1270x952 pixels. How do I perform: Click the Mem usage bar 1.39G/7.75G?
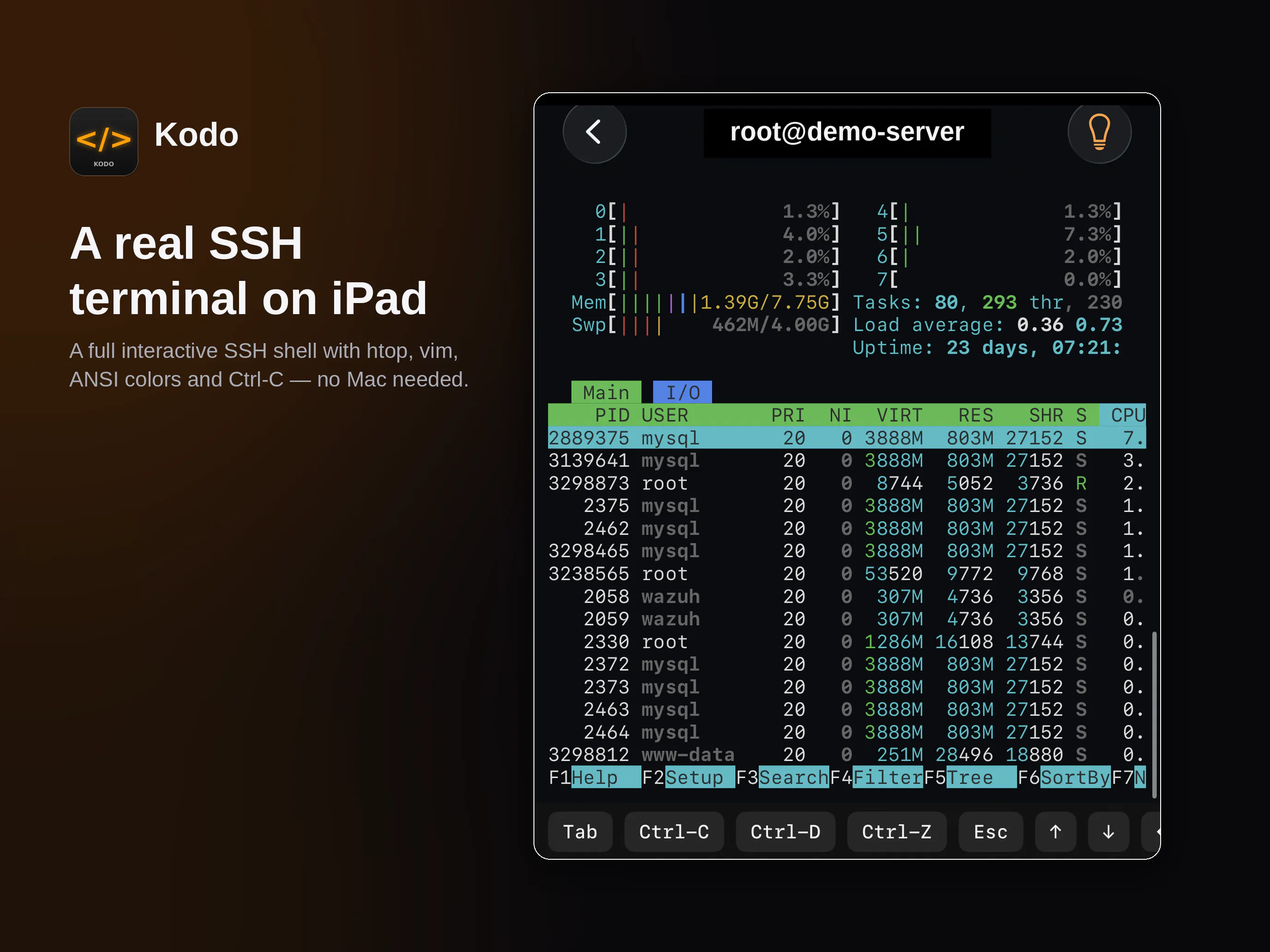[706, 303]
